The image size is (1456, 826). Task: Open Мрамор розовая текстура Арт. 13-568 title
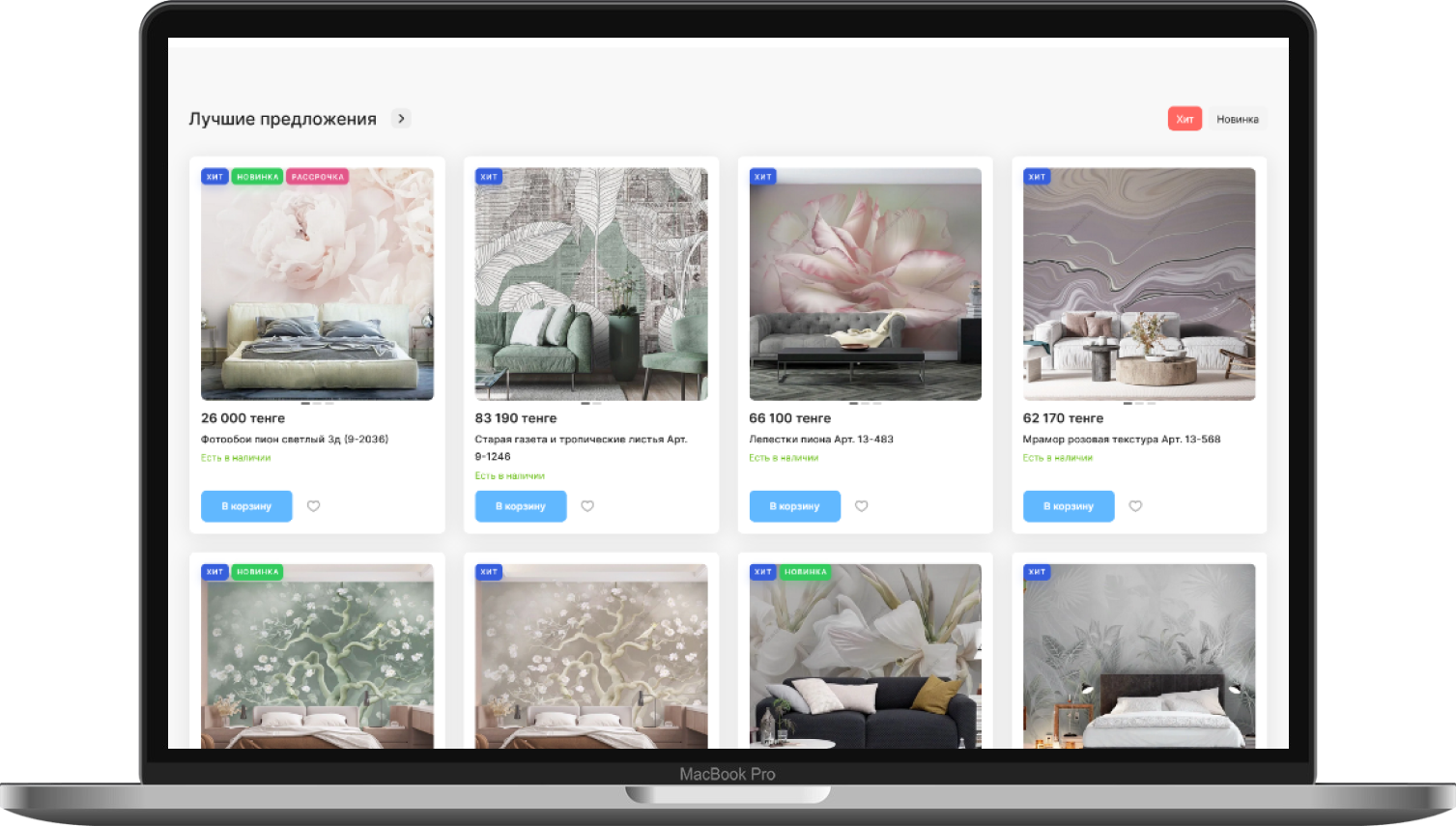1122,440
